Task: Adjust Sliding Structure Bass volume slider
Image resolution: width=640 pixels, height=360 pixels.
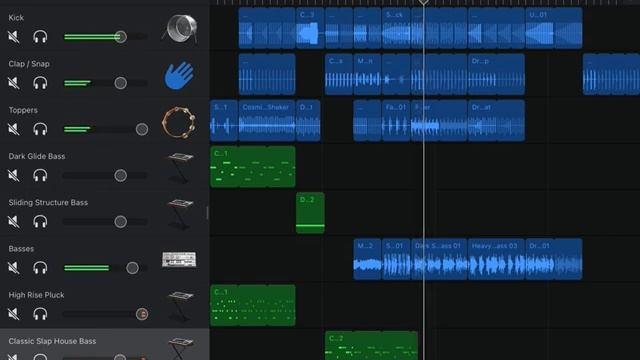Action: 120,222
